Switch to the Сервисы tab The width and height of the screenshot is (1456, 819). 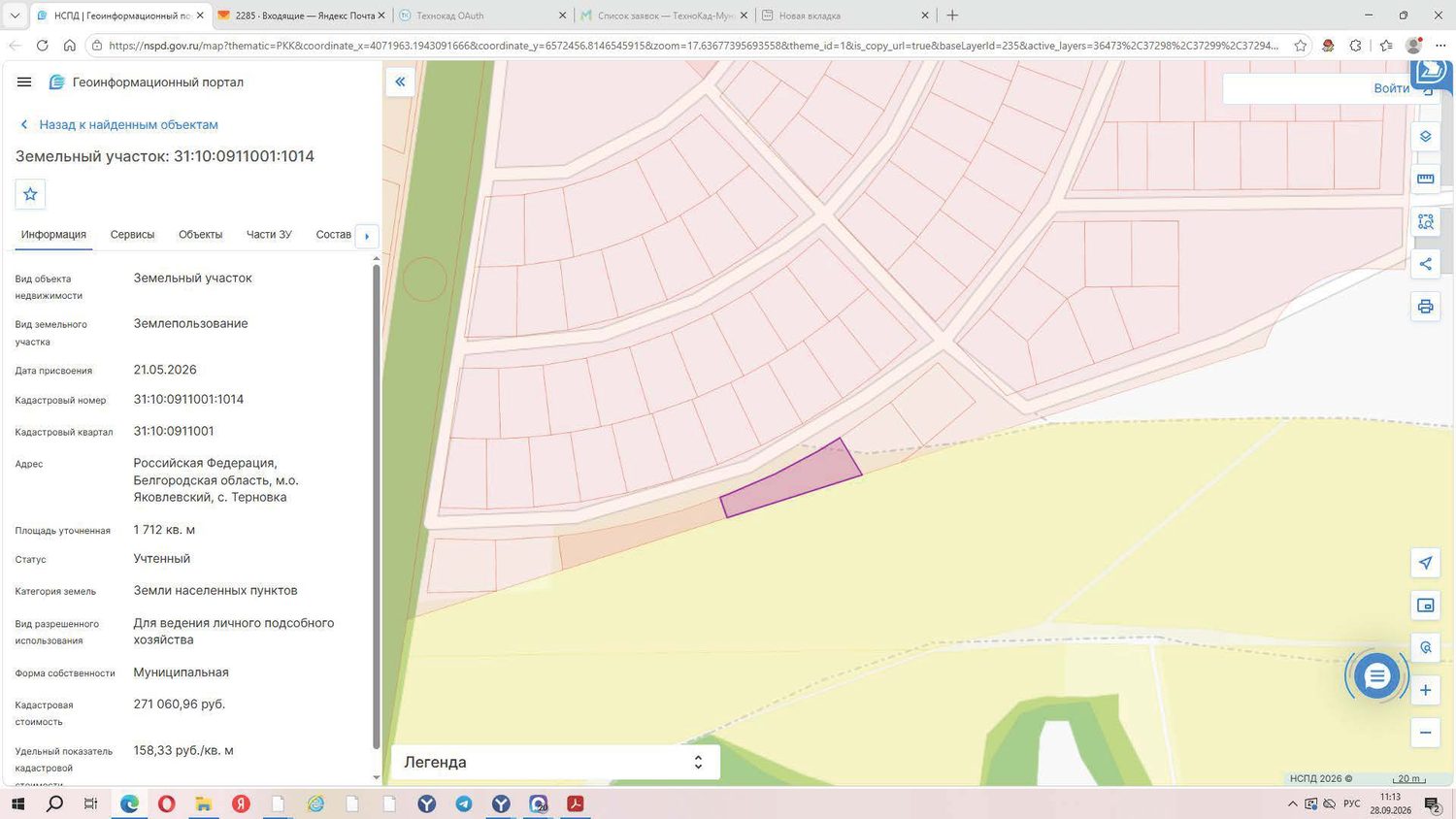[x=132, y=235]
